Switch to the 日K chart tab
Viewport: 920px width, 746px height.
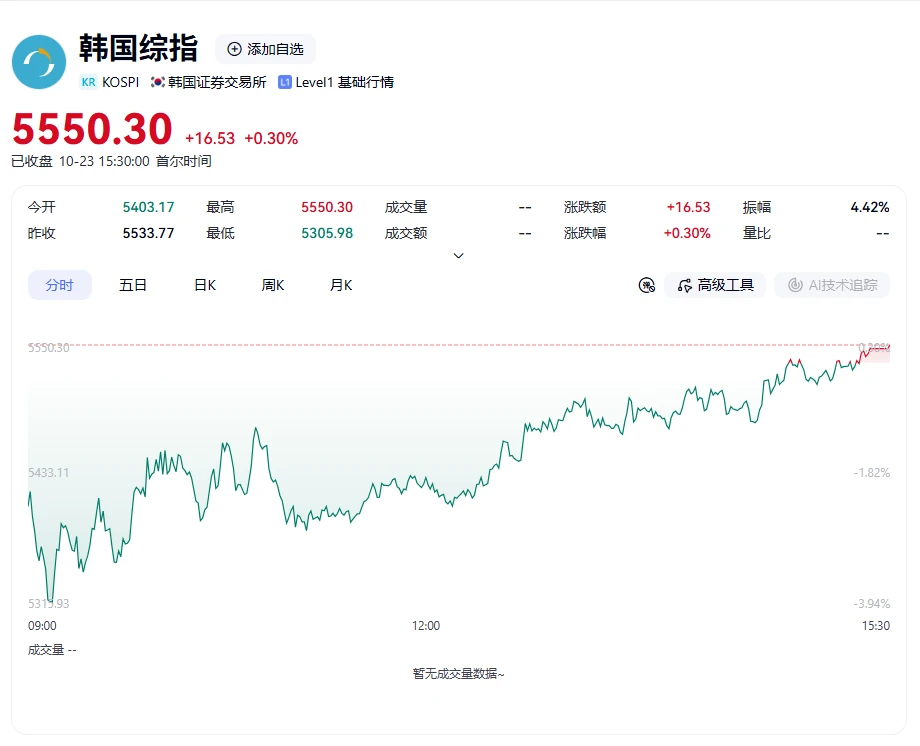coord(205,285)
